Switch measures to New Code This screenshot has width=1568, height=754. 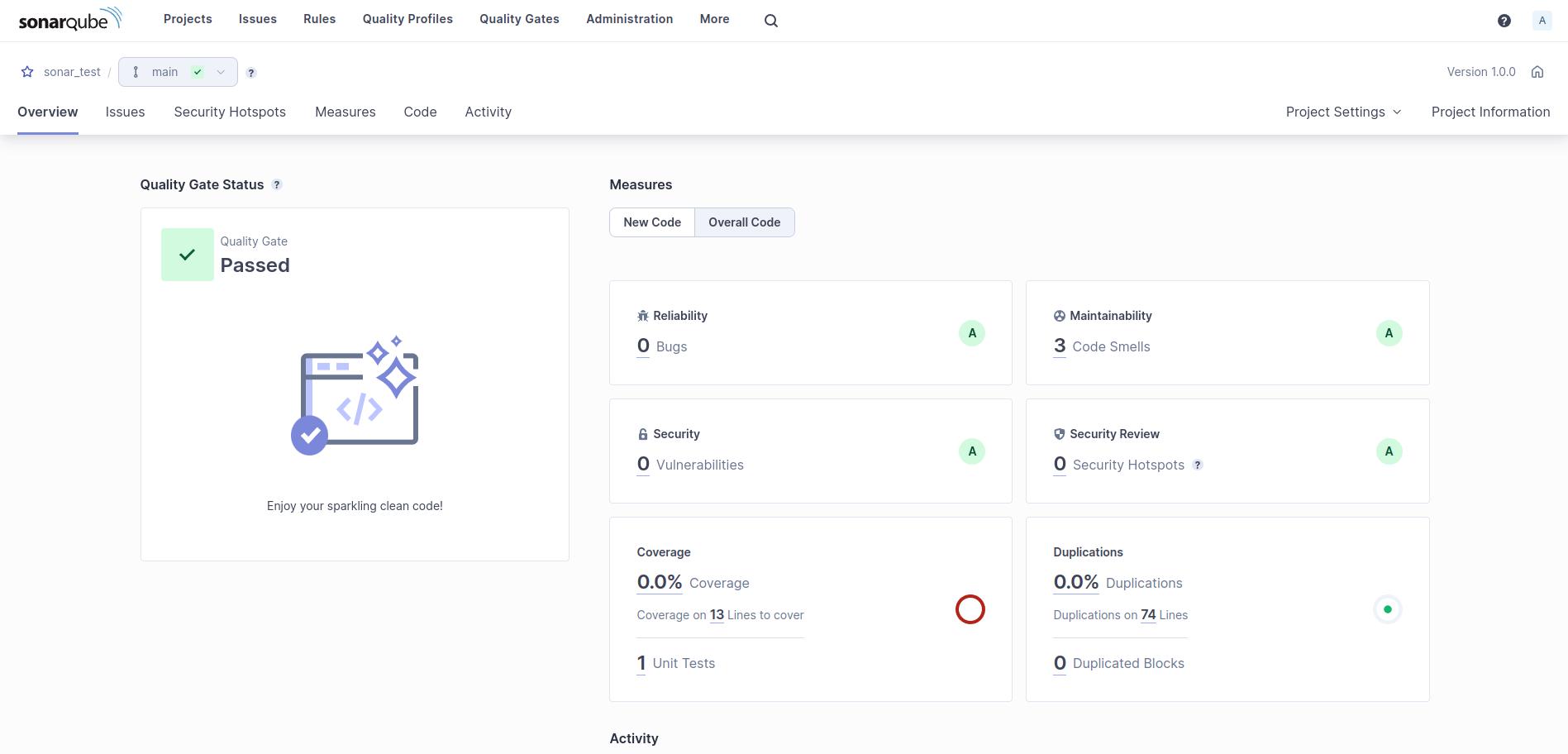point(652,222)
